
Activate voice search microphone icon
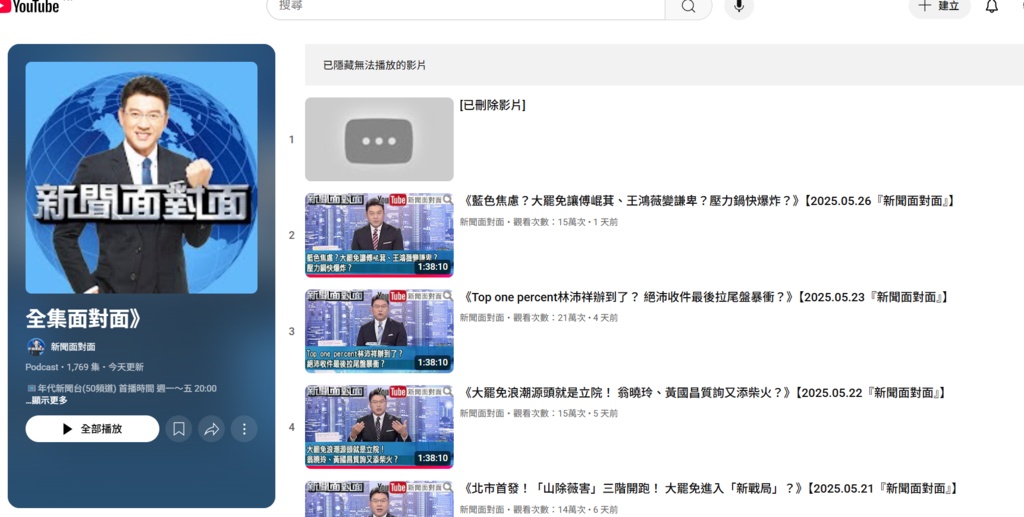tap(739, 7)
